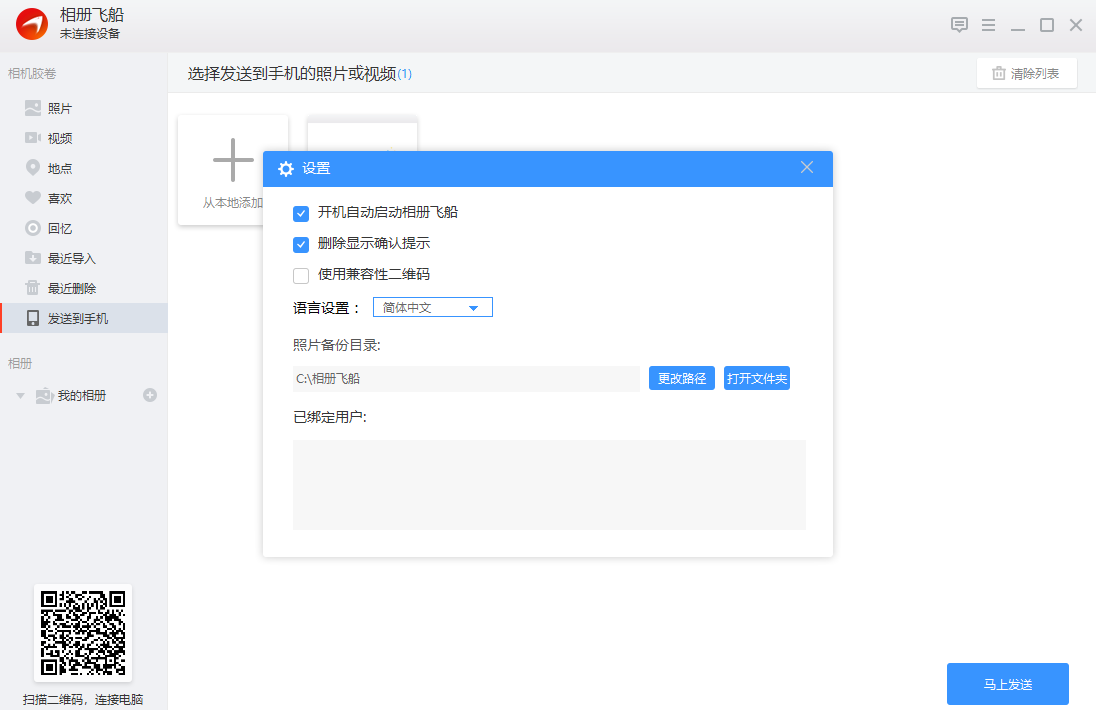Click the 马上发送 send button
The height and width of the screenshot is (710, 1096).
(1007, 684)
